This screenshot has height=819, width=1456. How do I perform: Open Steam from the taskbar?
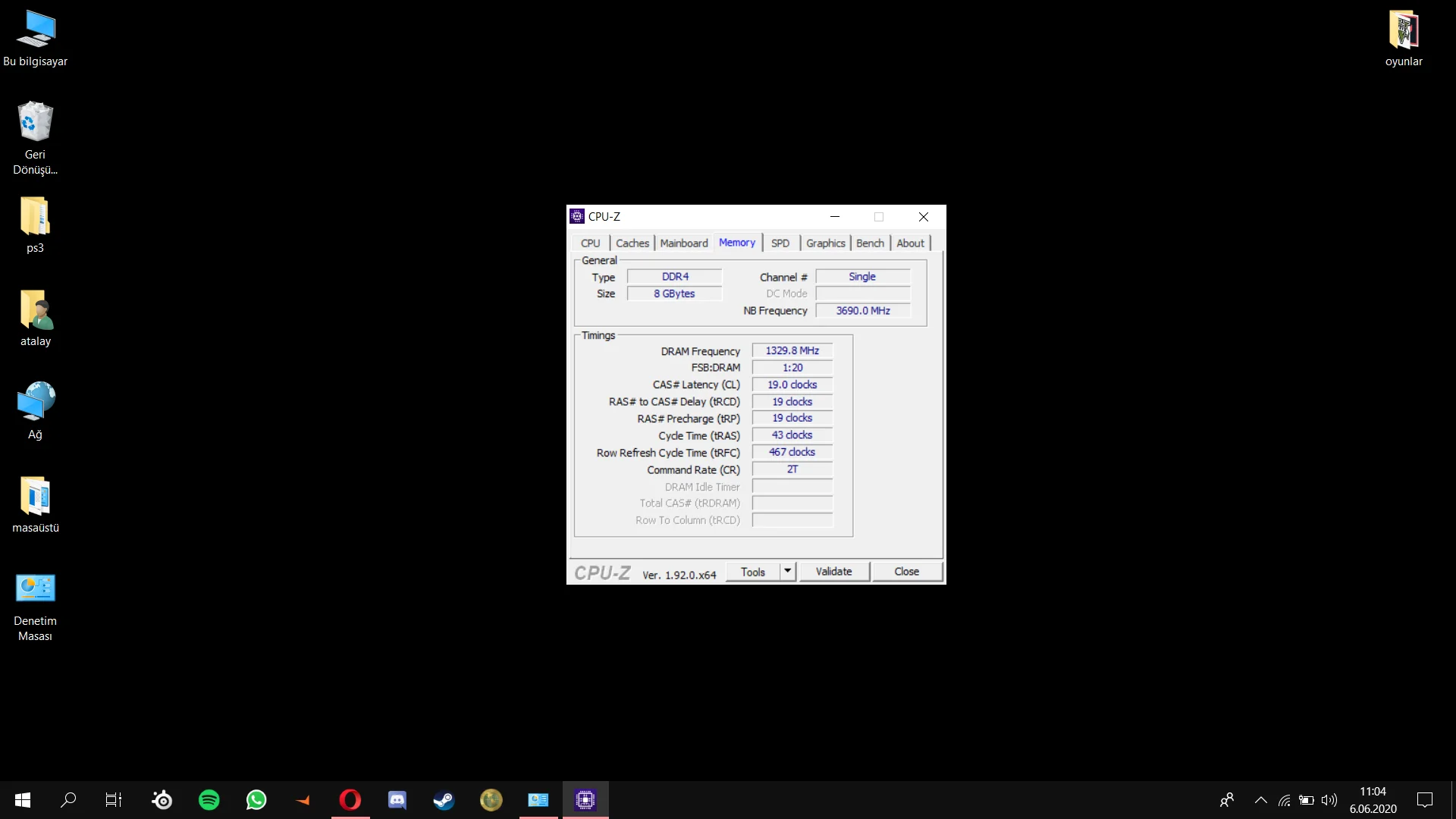coord(444,800)
